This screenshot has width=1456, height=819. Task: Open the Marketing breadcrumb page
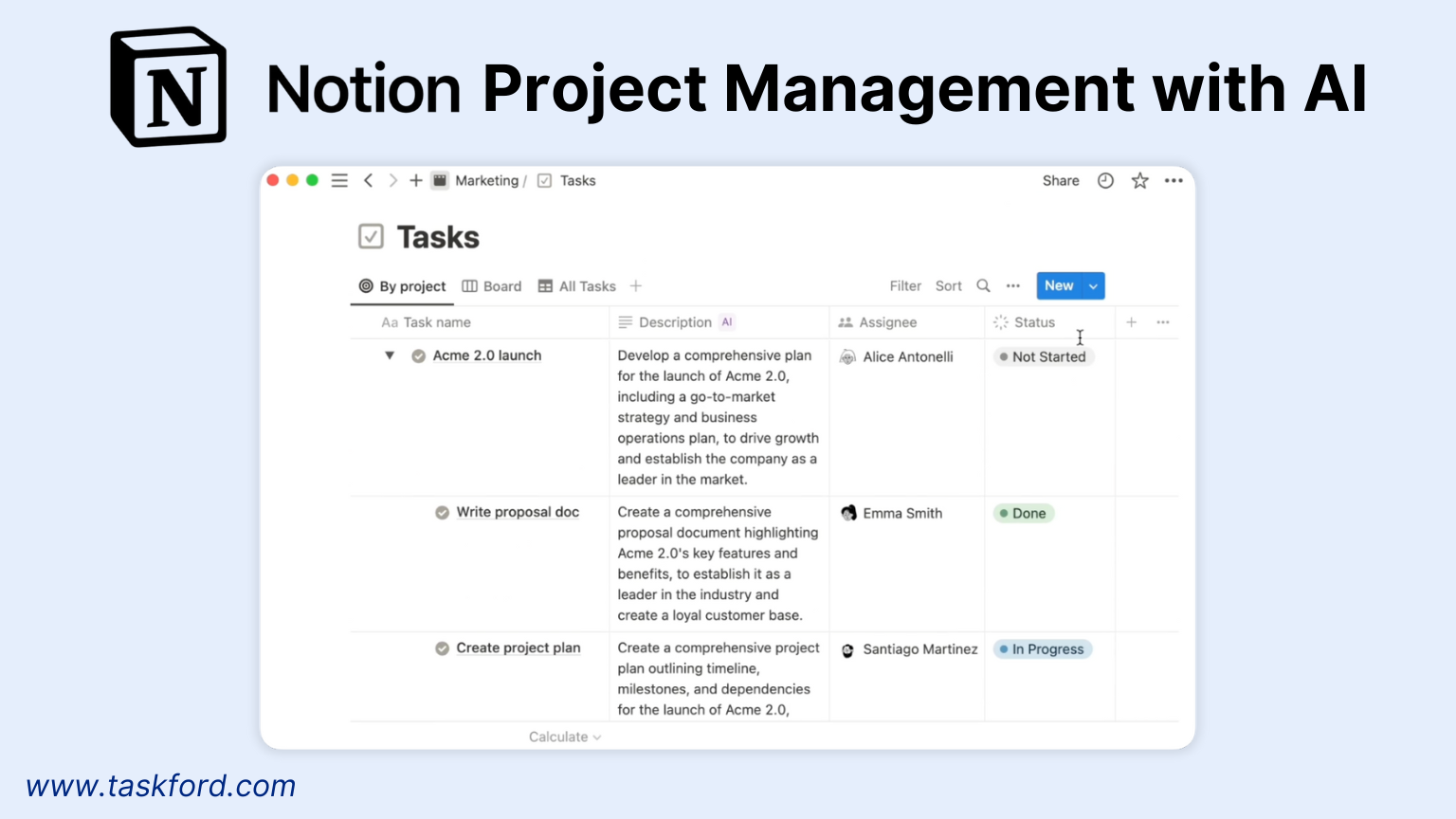[x=487, y=180]
